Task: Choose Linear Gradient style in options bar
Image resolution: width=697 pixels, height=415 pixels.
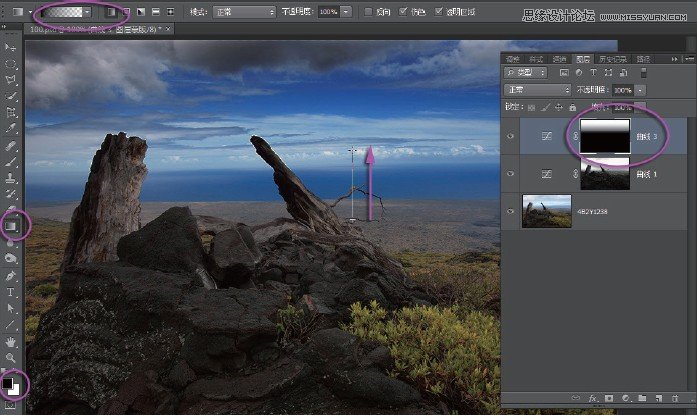Action: (112, 12)
